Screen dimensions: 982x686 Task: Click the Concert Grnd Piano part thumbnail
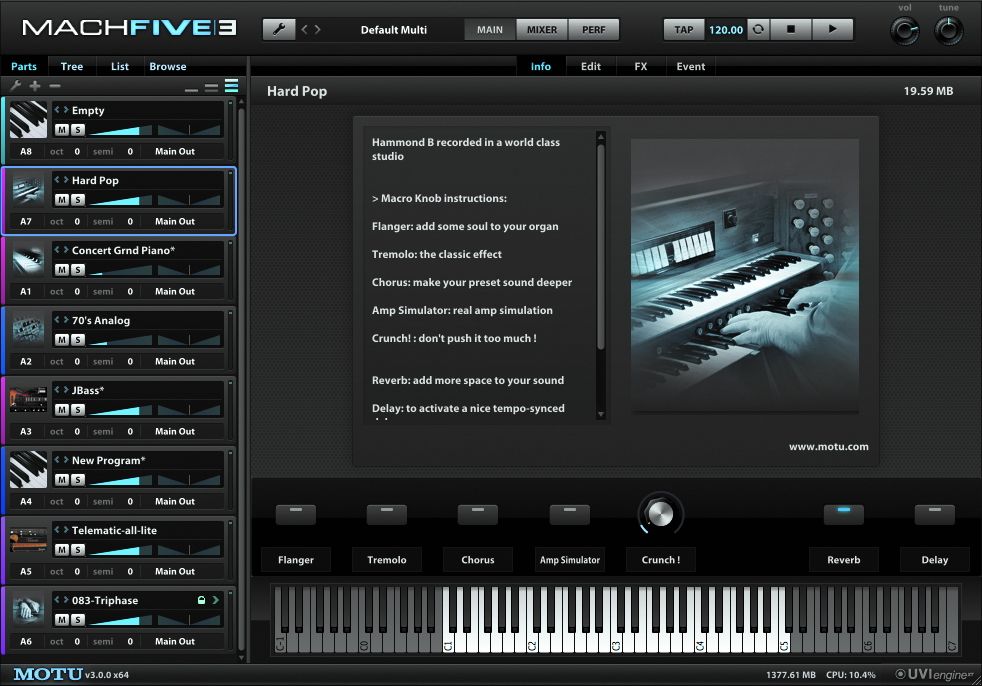[28, 259]
